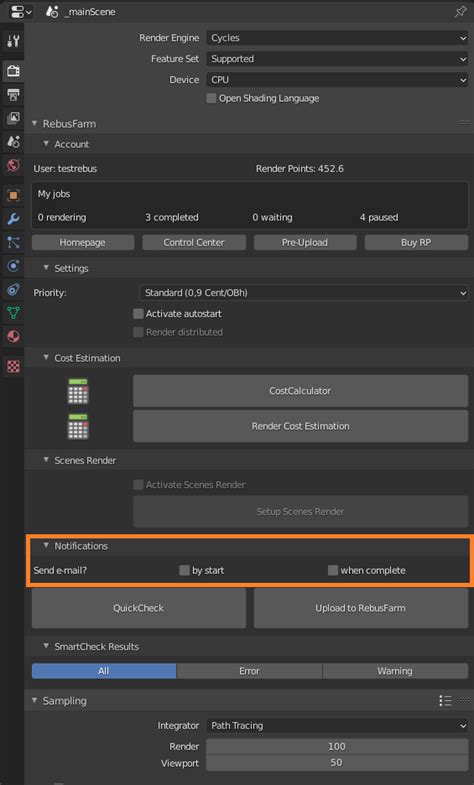Click the Control Center button
The width and height of the screenshot is (474, 785).
tap(194, 242)
